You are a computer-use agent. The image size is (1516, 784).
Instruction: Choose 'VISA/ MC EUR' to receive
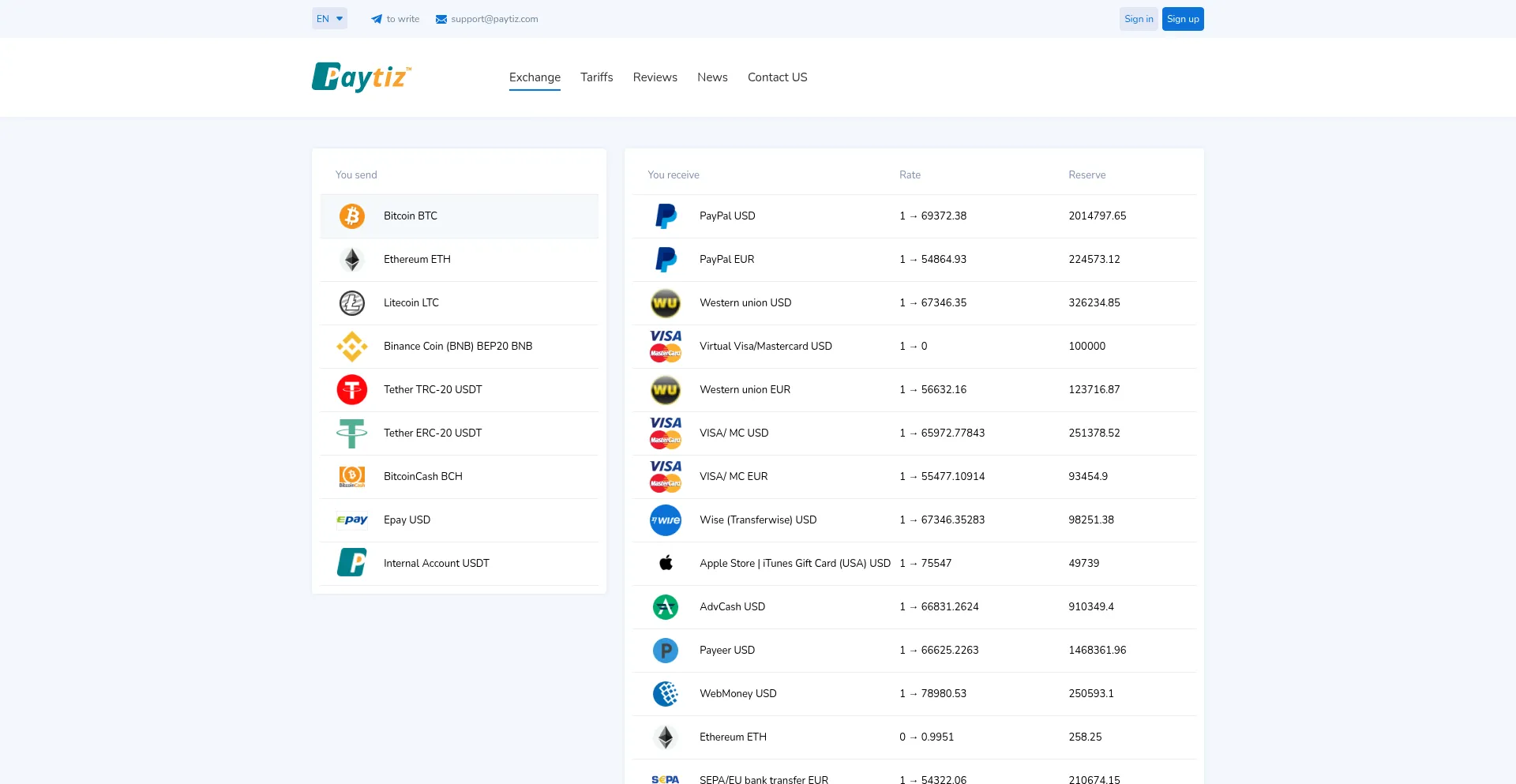pos(914,477)
